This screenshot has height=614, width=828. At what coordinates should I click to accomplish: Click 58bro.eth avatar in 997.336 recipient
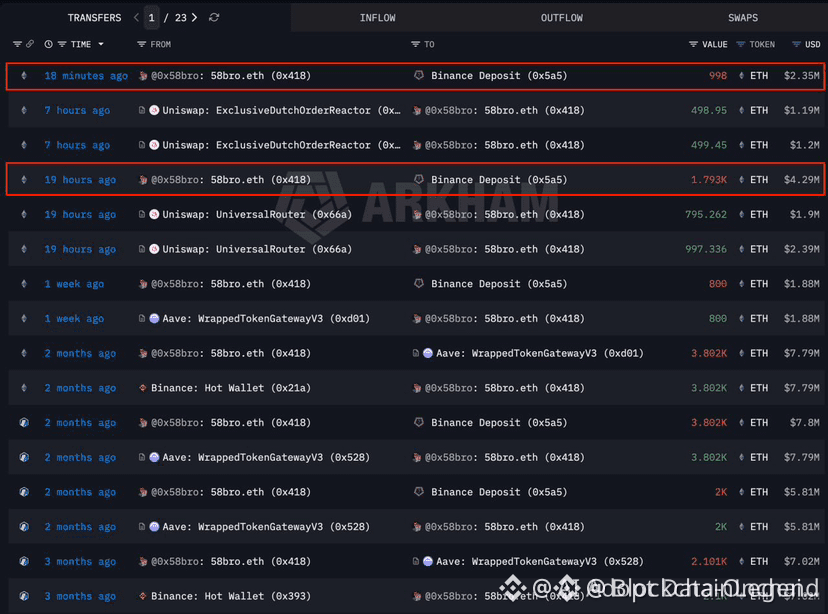(x=417, y=249)
